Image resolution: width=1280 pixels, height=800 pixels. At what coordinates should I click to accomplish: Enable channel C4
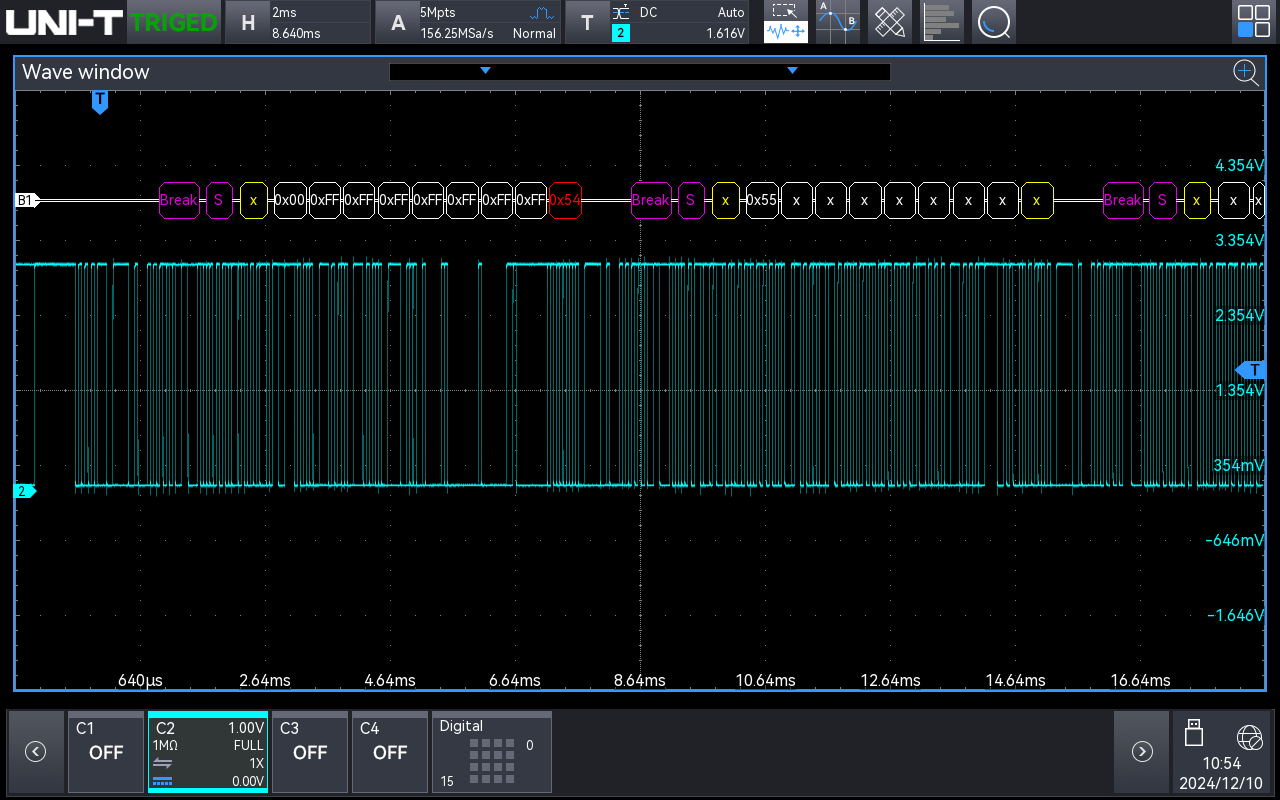(390, 751)
